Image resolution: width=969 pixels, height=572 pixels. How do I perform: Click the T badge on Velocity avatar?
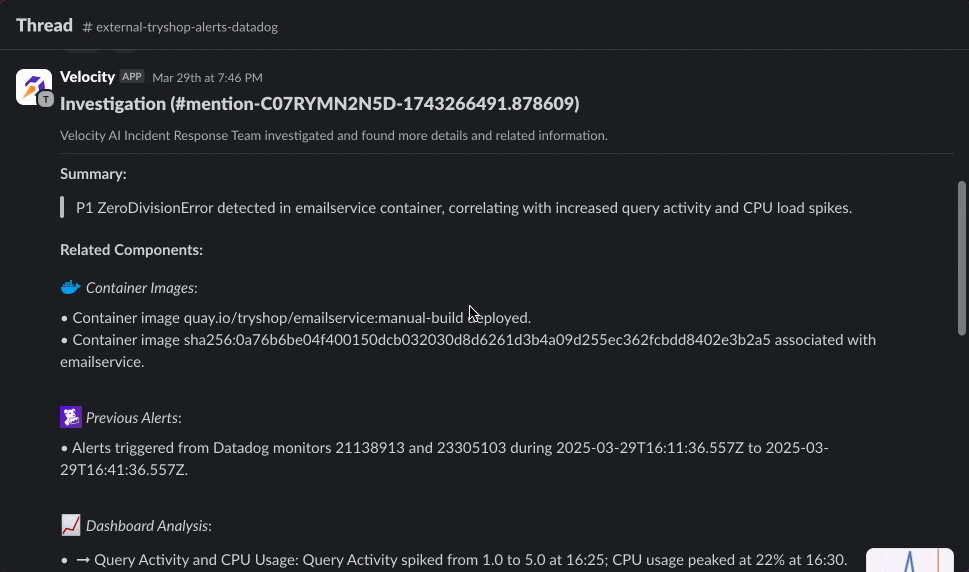(45, 99)
